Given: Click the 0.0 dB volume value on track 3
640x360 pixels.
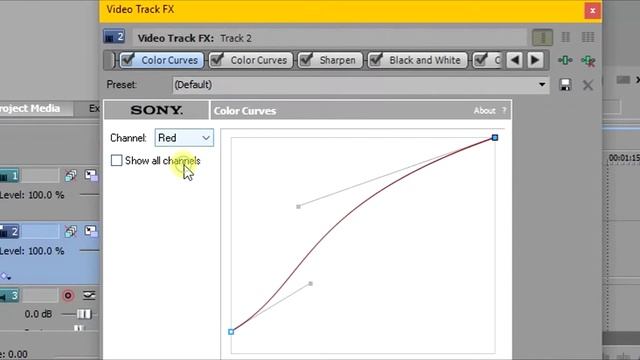Looking at the screenshot, I should (38, 314).
